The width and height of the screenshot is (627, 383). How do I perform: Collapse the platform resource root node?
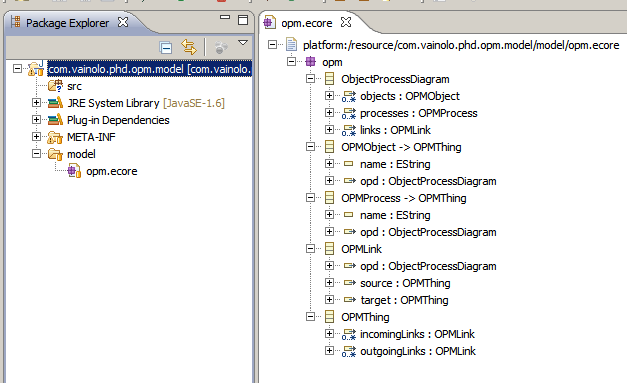click(x=272, y=44)
